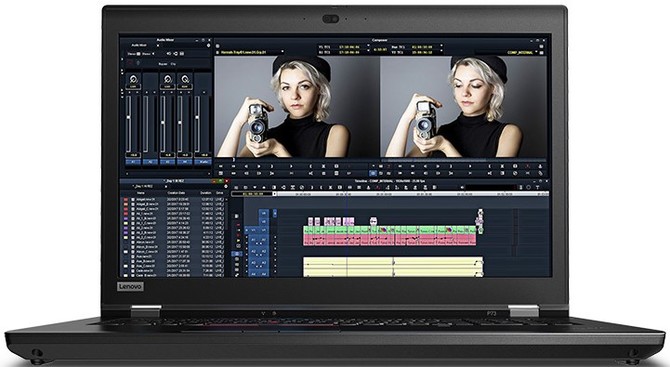Toggle the V4 track selector in timeline

pos(264,213)
